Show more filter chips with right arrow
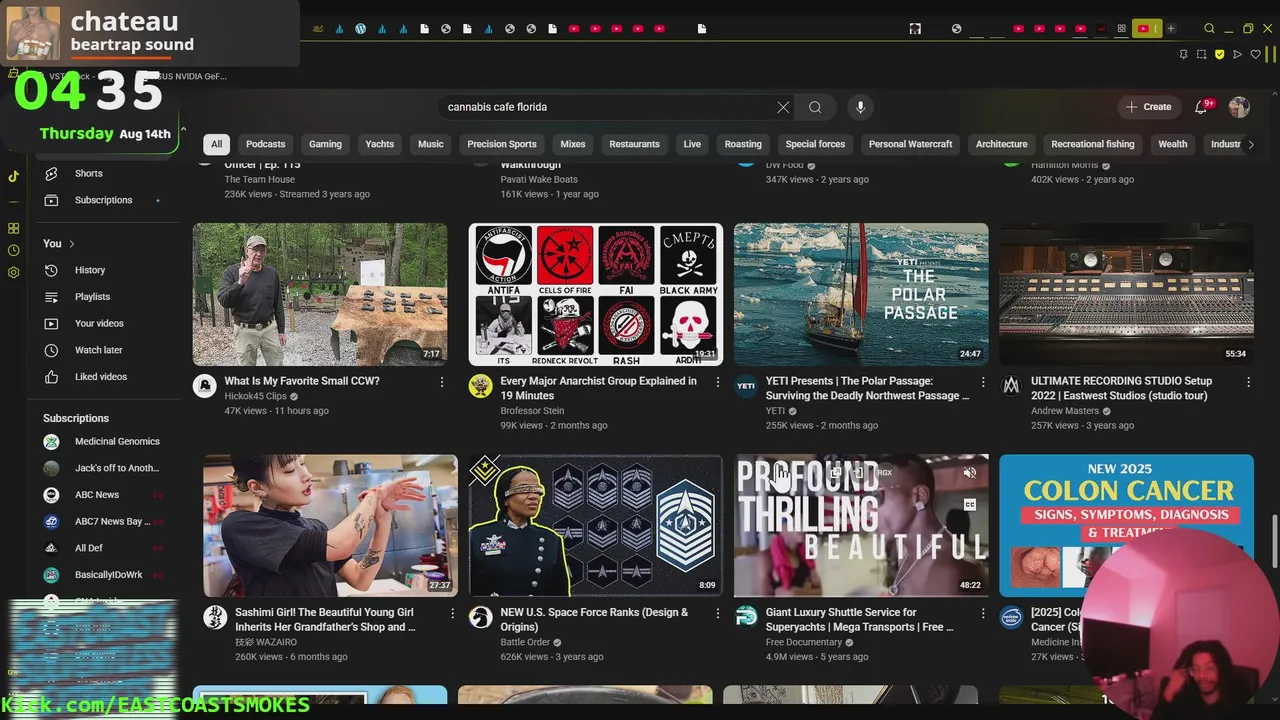 (1250, 144)
